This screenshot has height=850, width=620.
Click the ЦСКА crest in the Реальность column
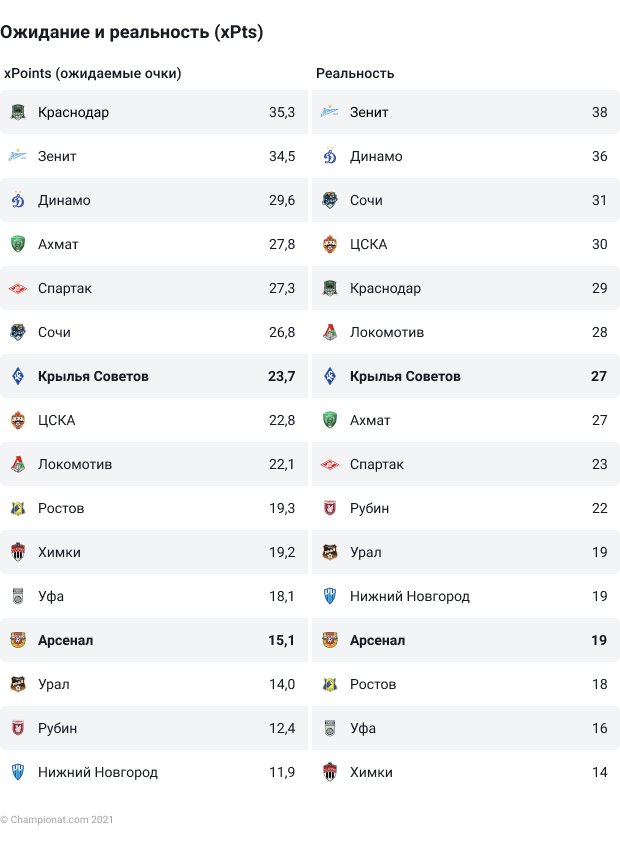(x=330, y=244)
